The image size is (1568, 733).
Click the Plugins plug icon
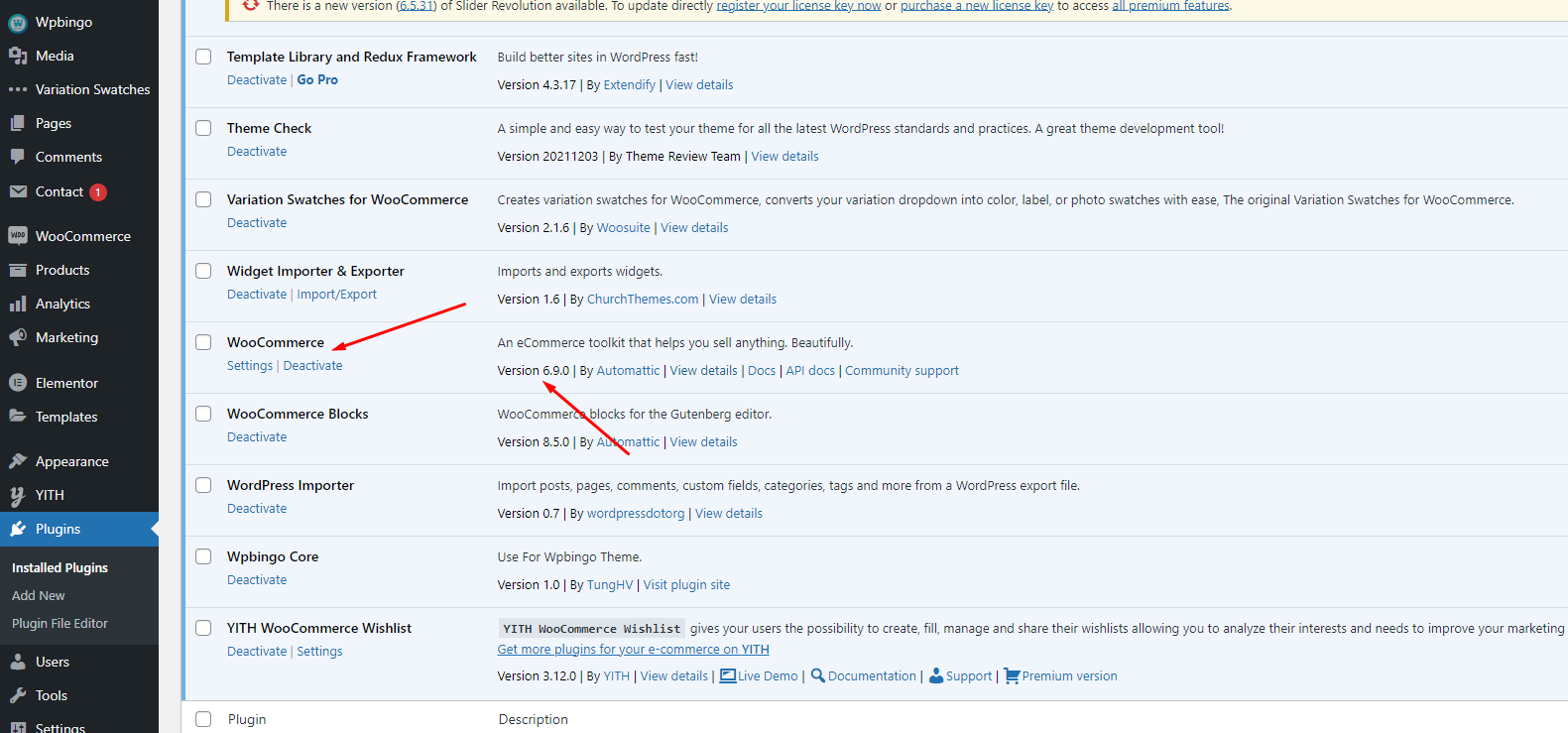(x=18, y=529)
